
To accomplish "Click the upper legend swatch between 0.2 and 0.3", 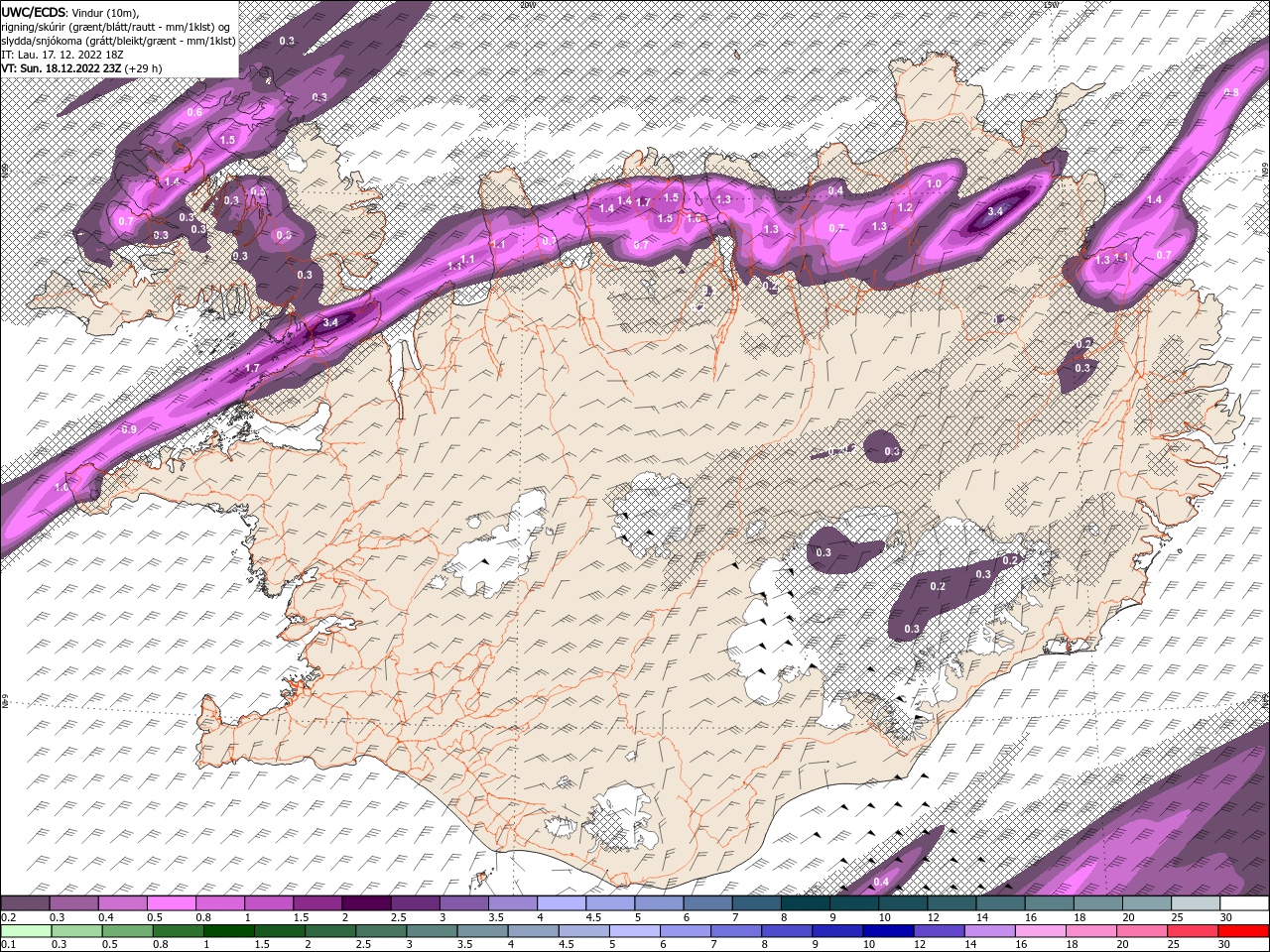I will pyautogui.click(x=25, y=903).
